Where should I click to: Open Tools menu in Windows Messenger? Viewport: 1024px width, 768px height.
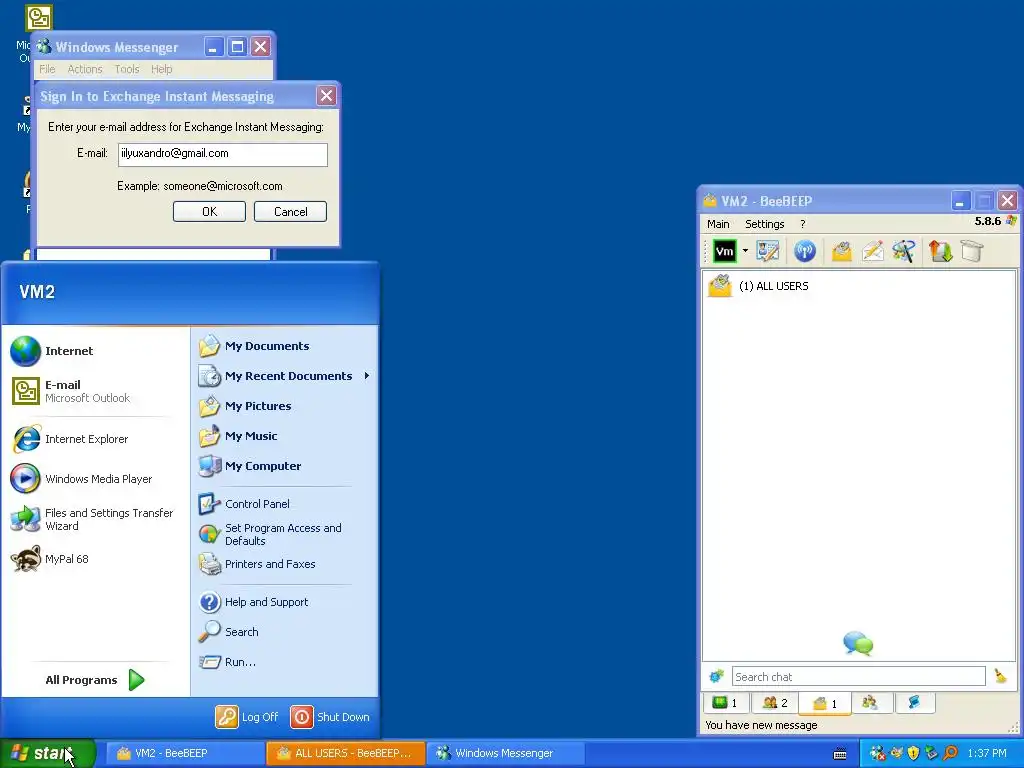tap(127, 69)
